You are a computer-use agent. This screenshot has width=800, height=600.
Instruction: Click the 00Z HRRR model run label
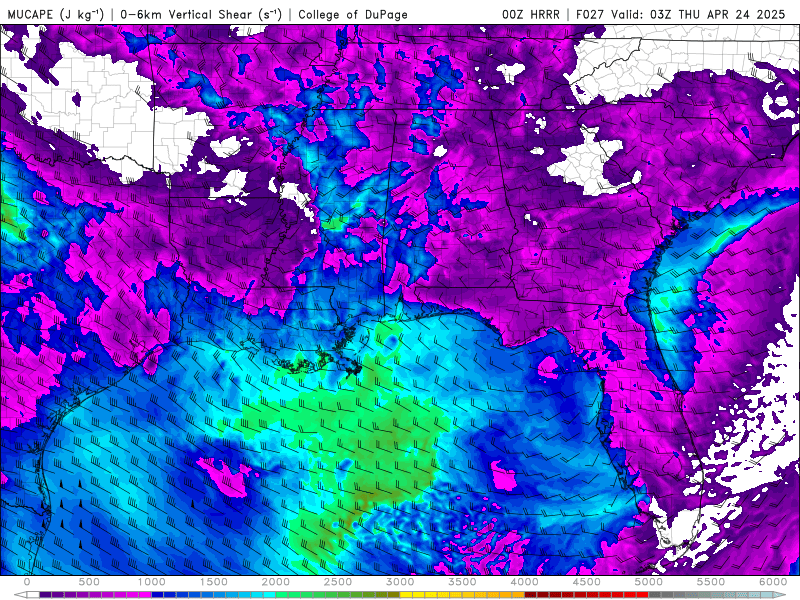[531, 14]
